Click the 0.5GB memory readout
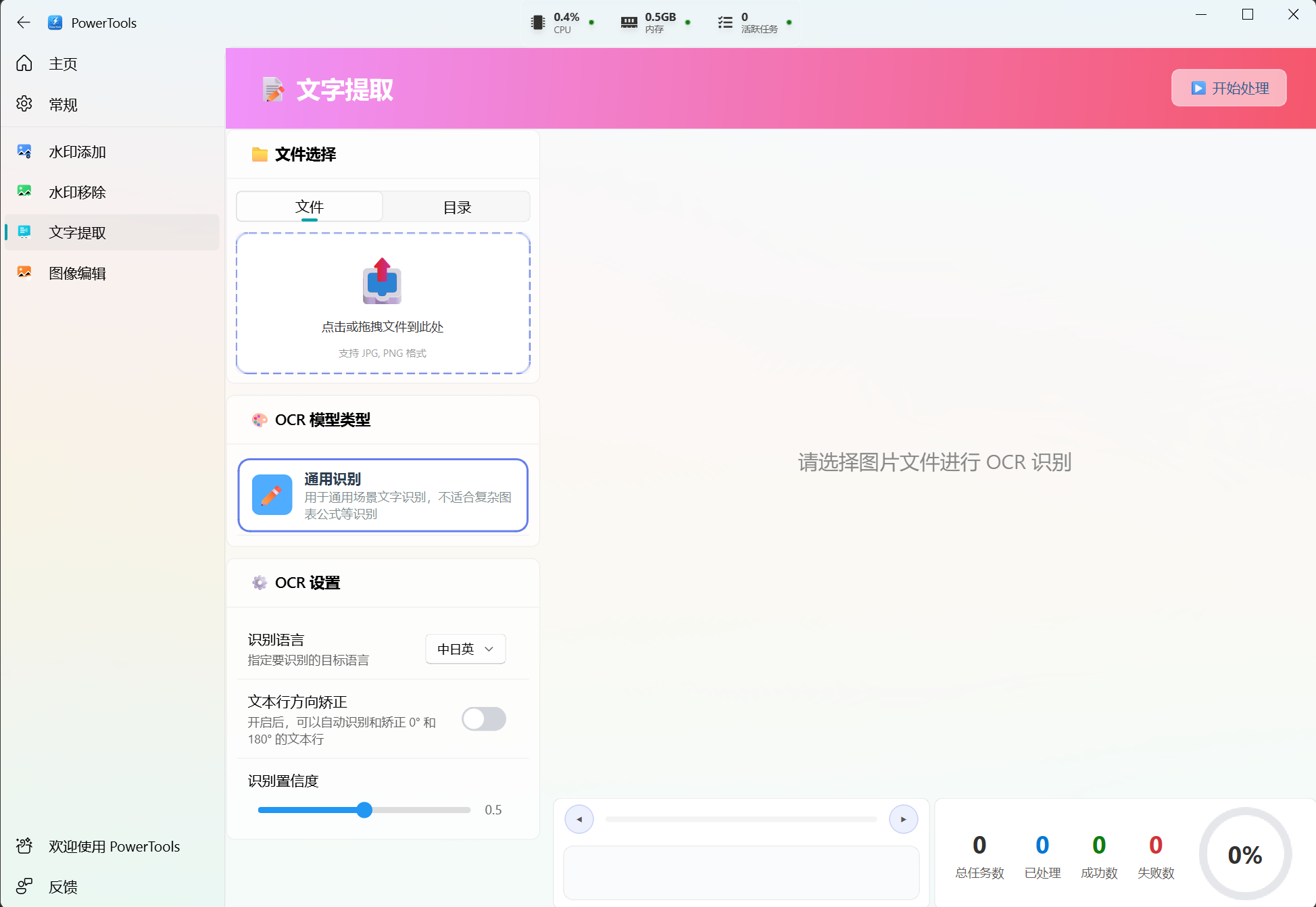1316x907 pixels. click(x=660, y=22)
